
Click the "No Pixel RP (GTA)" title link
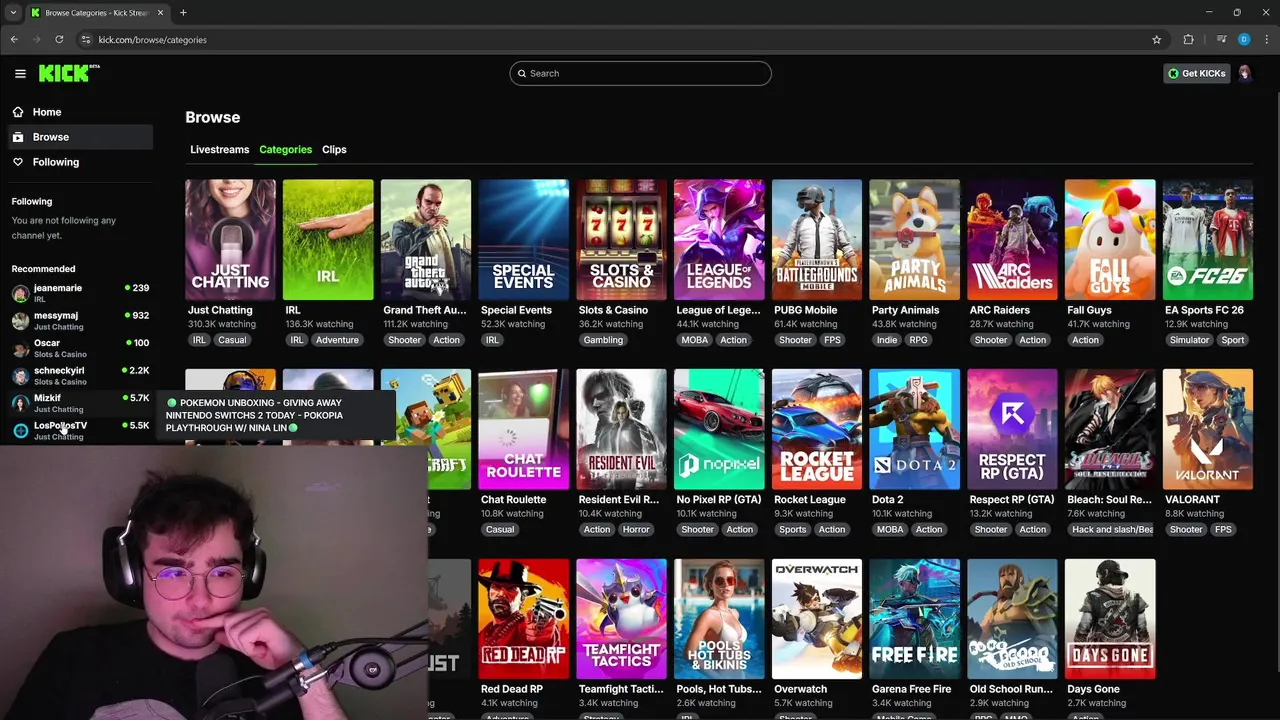tap(719, 499)
